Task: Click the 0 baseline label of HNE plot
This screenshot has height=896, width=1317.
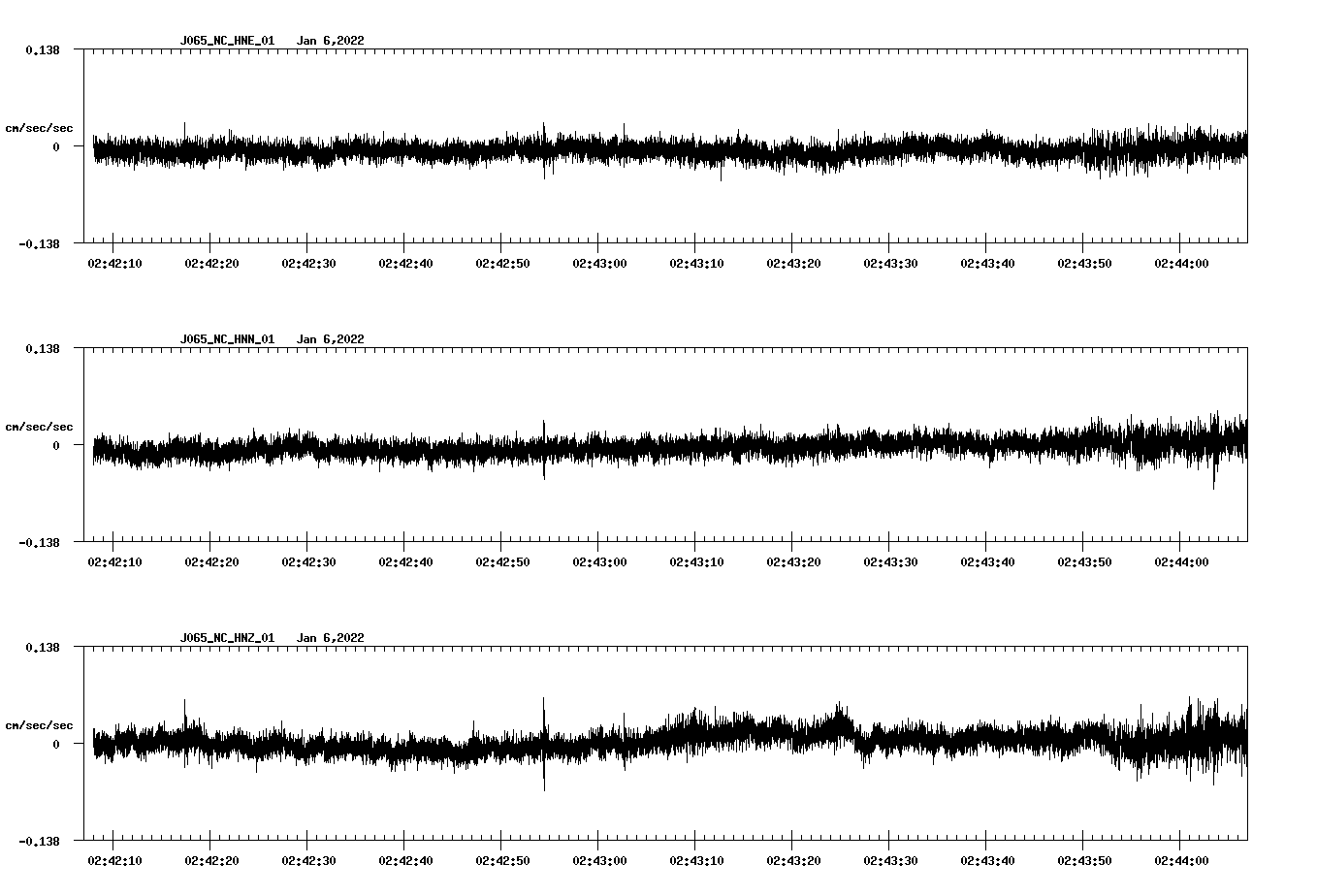Action: click(x=56, y=147)
